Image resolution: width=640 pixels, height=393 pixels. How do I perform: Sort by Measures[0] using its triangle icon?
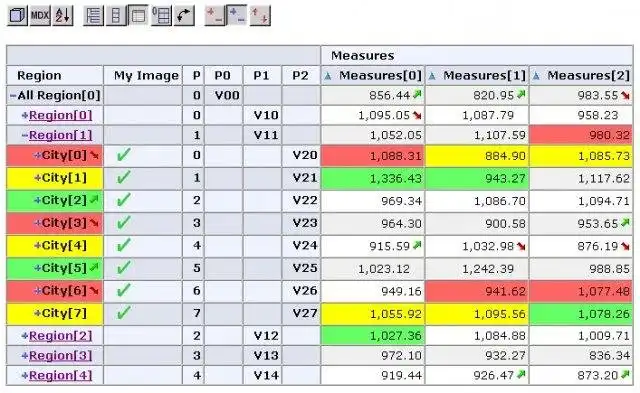coord(327,76)
